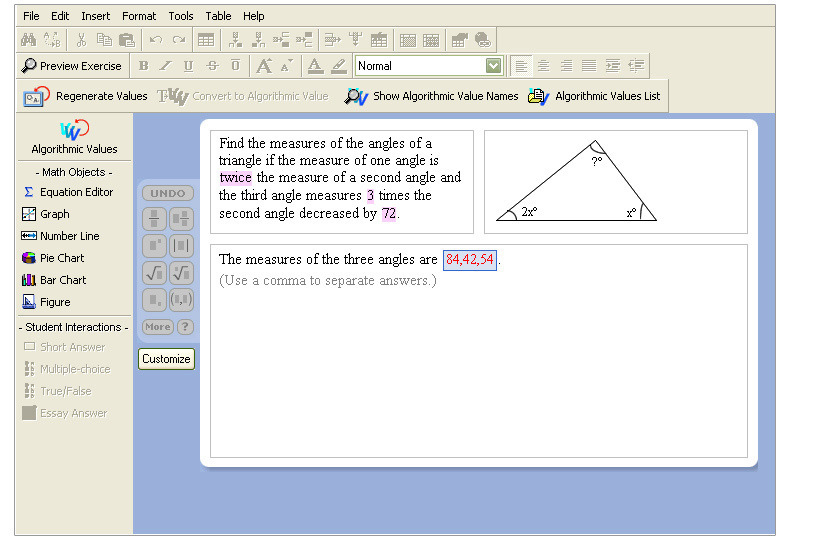The height and width of the screenshot is (541, 835).
Task: Click the Copy icon
Action: 104,39
